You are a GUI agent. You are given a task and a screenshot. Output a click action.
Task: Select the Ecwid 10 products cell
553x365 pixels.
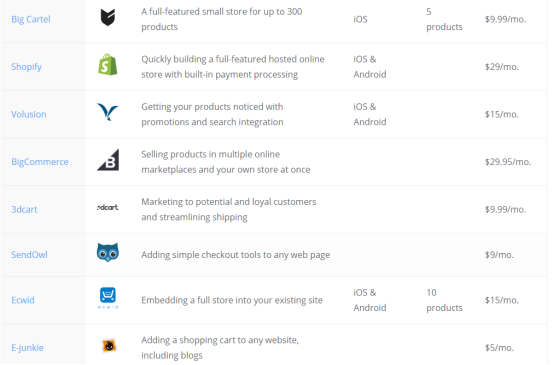pyautogui.click(x=444, y=300)
